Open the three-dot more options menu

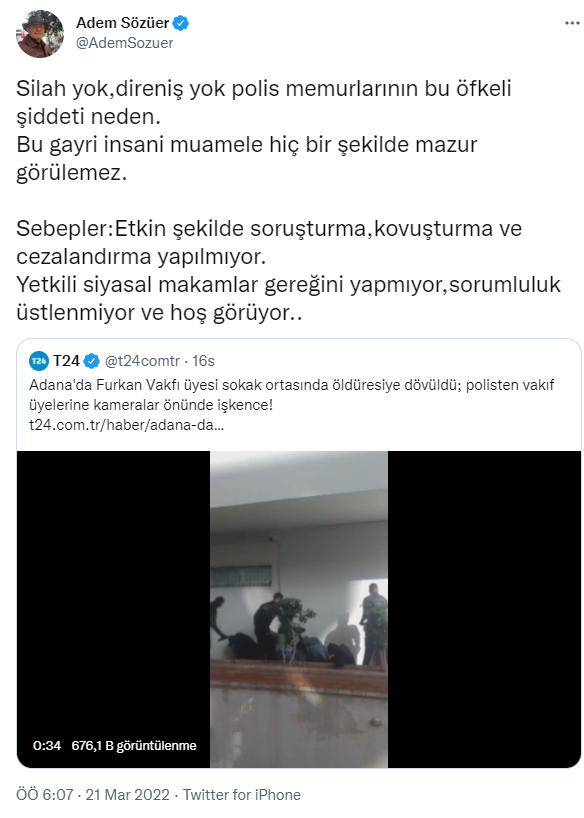pyautogui.click(x=572, y=23)
